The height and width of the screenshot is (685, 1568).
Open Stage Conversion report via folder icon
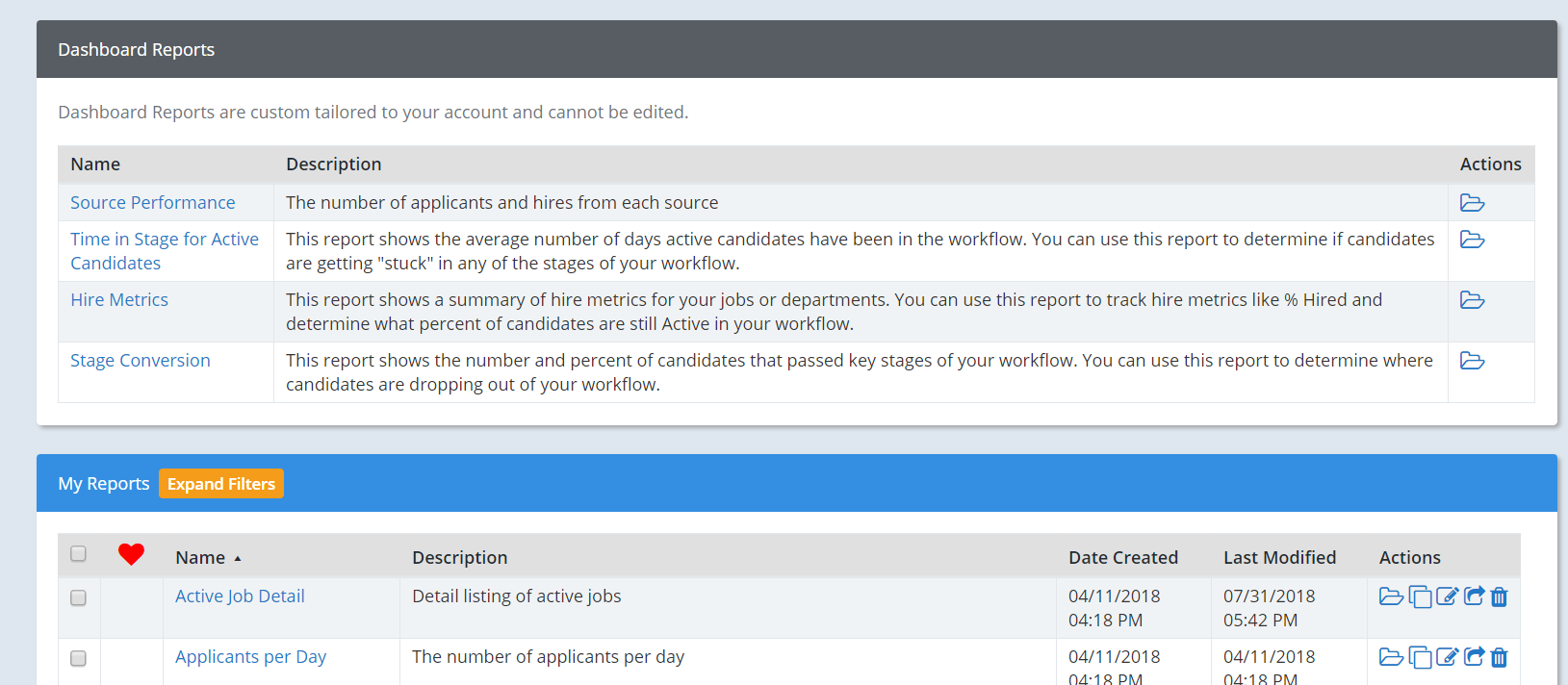[1472, 361]
